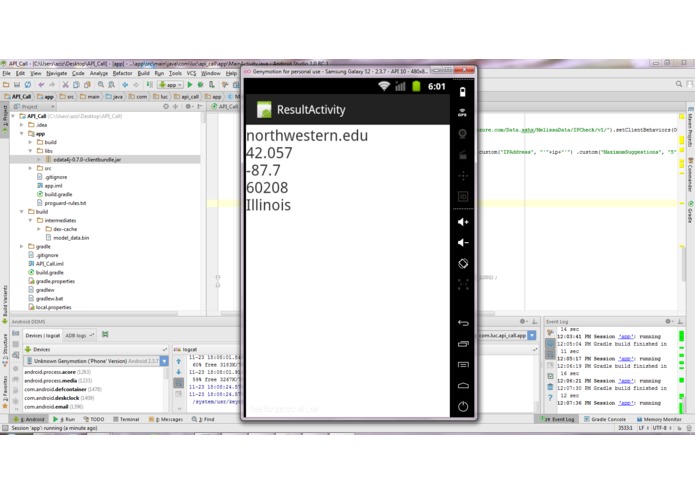Open the Project view selector dropdown
This screenshot has width=695, height=494.
click(34, 107)
